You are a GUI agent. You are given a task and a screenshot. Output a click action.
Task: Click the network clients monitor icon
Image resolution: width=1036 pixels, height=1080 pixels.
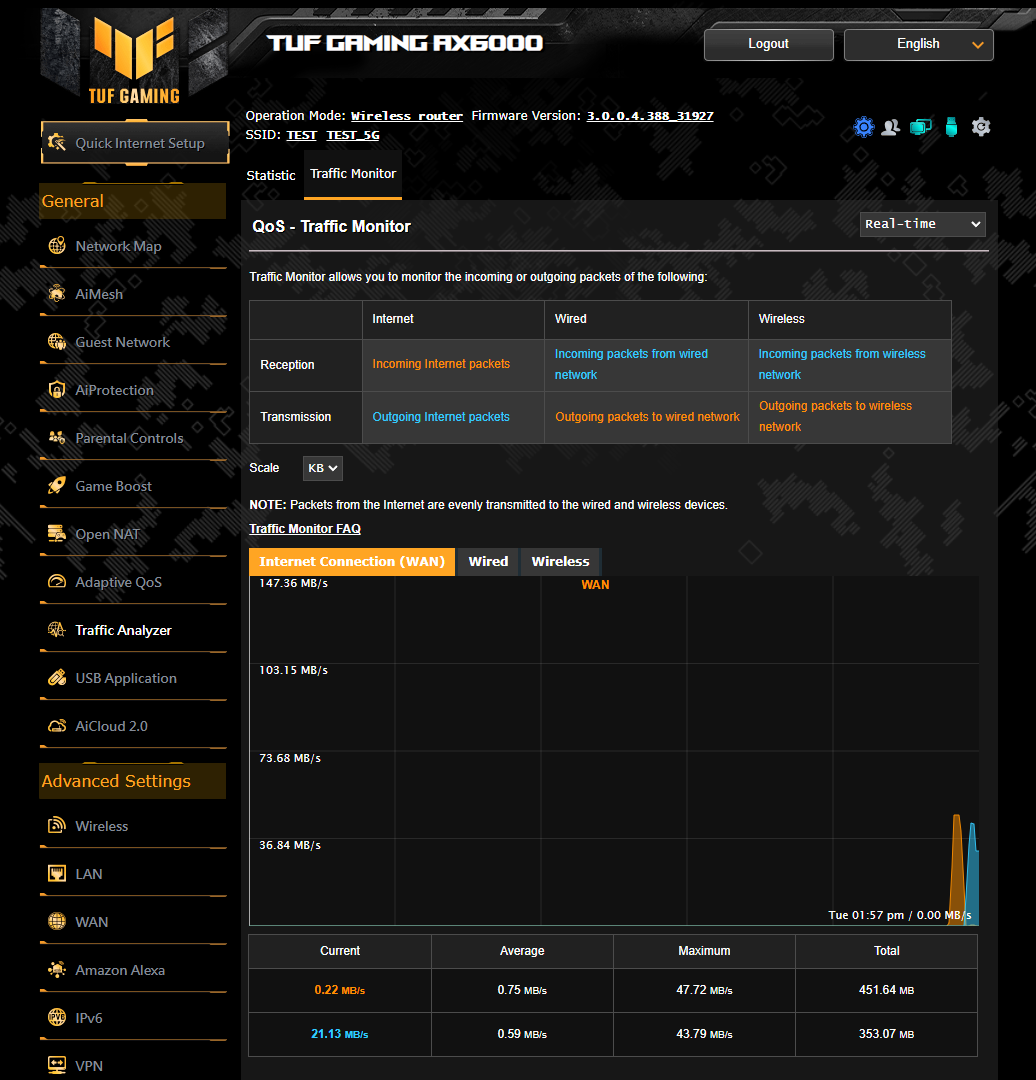[x=921, y=127]
